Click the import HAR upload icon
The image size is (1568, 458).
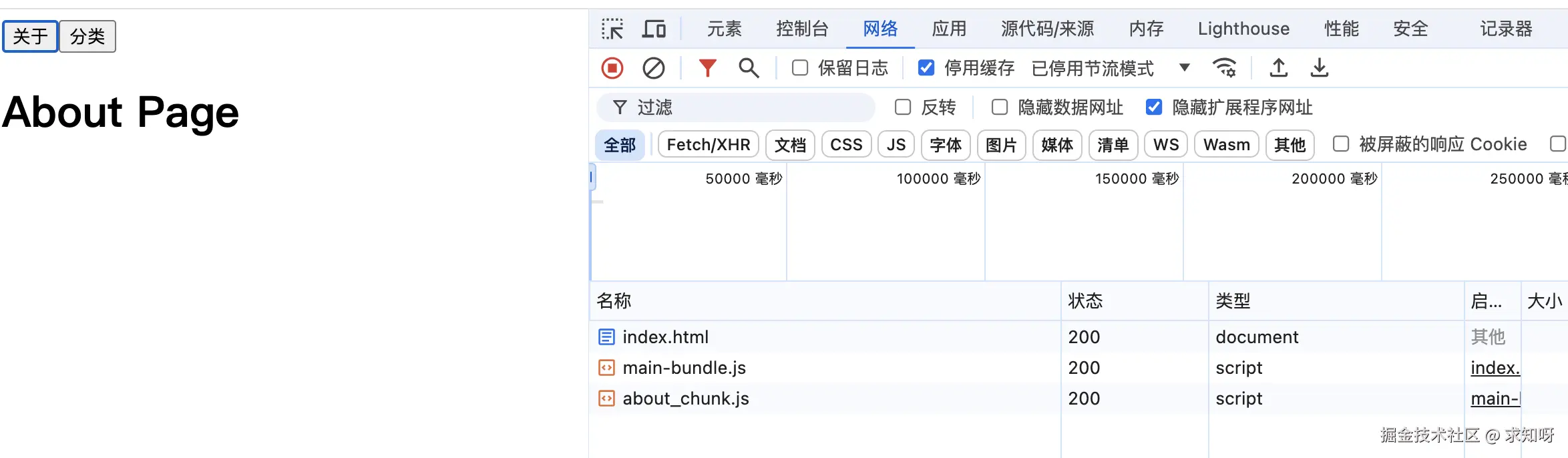pos(1278,68)
